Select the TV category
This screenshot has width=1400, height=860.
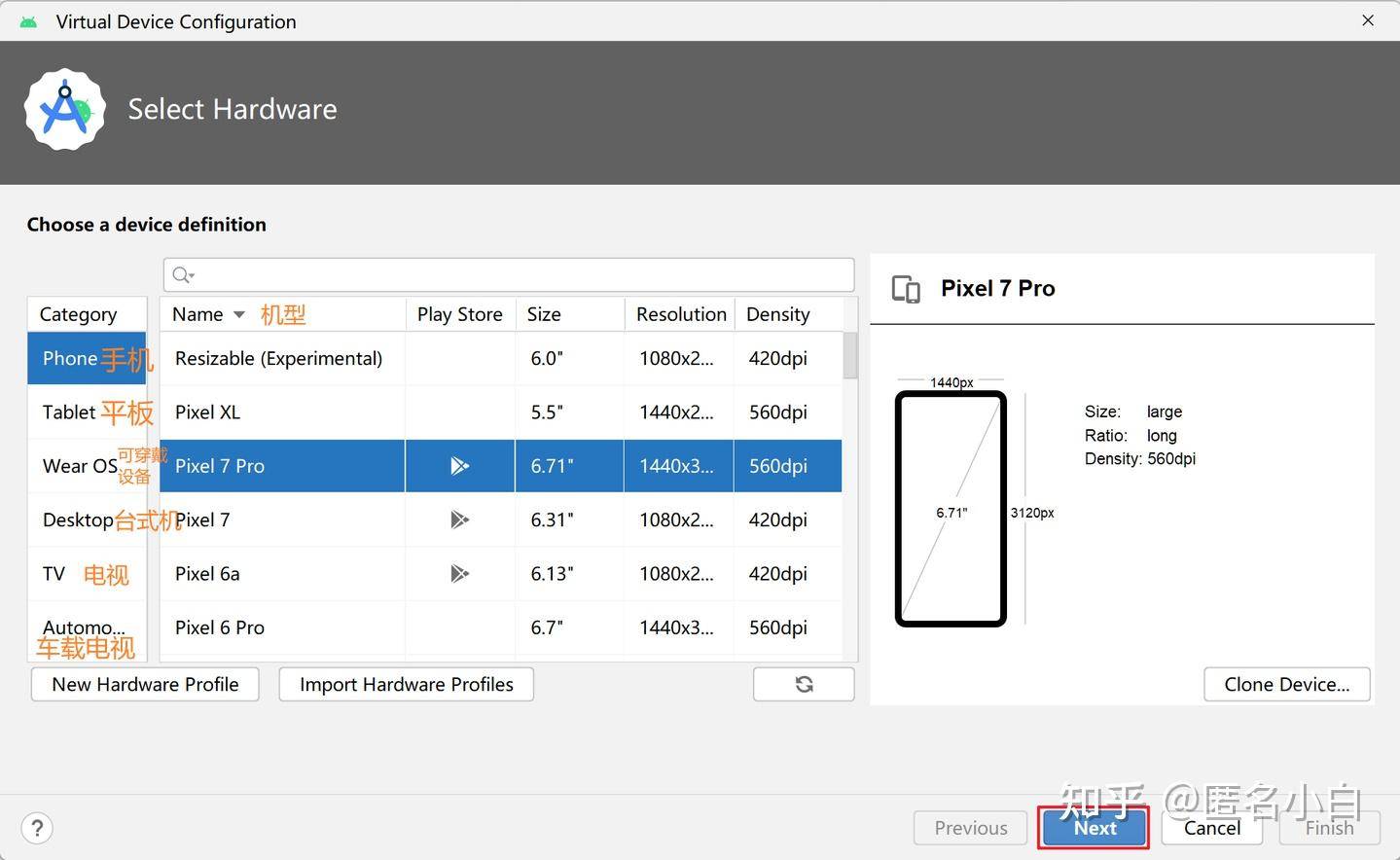[x=87, y=574]
